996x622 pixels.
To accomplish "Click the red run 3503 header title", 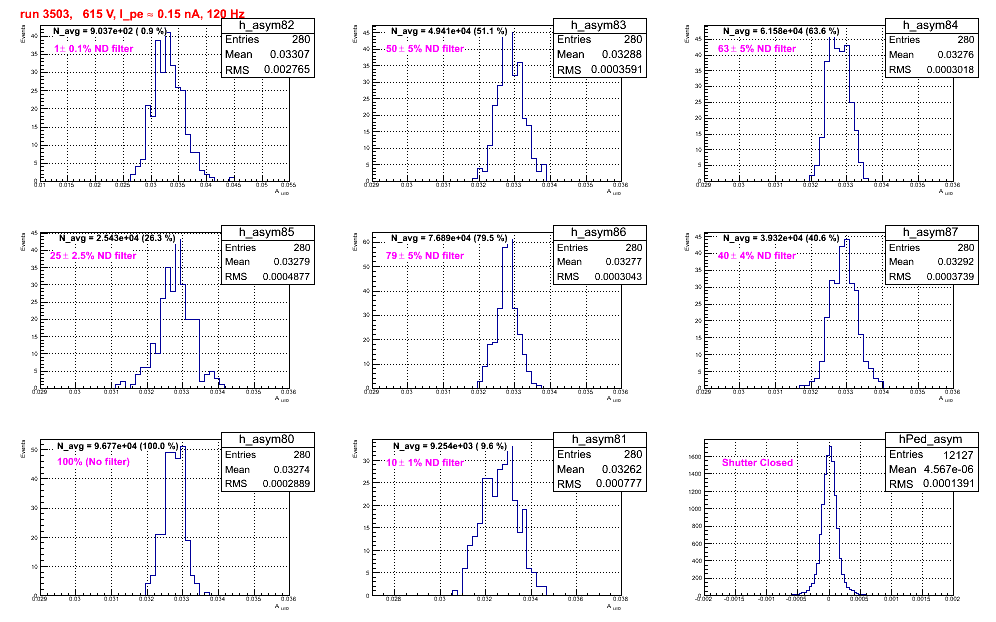I will coord(132,14).
